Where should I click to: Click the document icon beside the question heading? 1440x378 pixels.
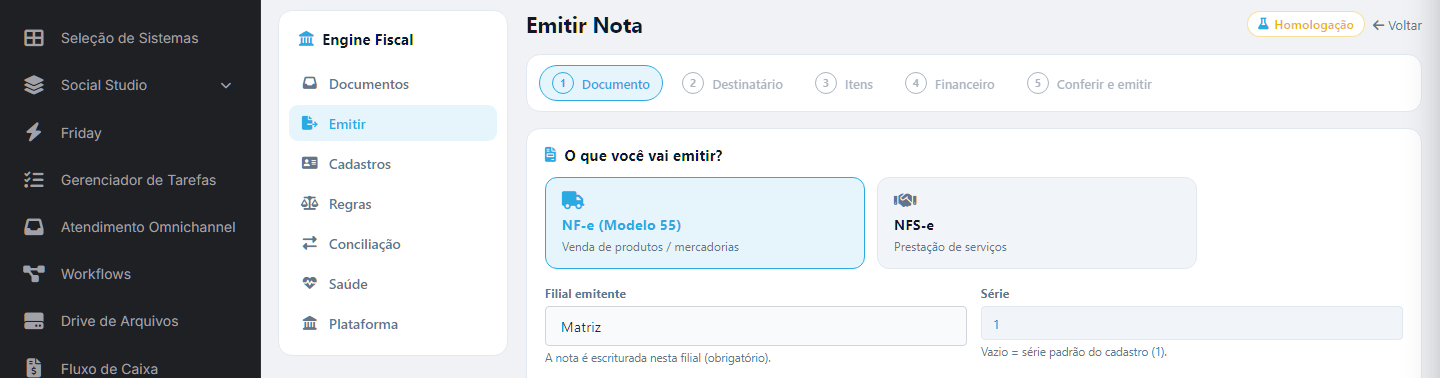549,155
